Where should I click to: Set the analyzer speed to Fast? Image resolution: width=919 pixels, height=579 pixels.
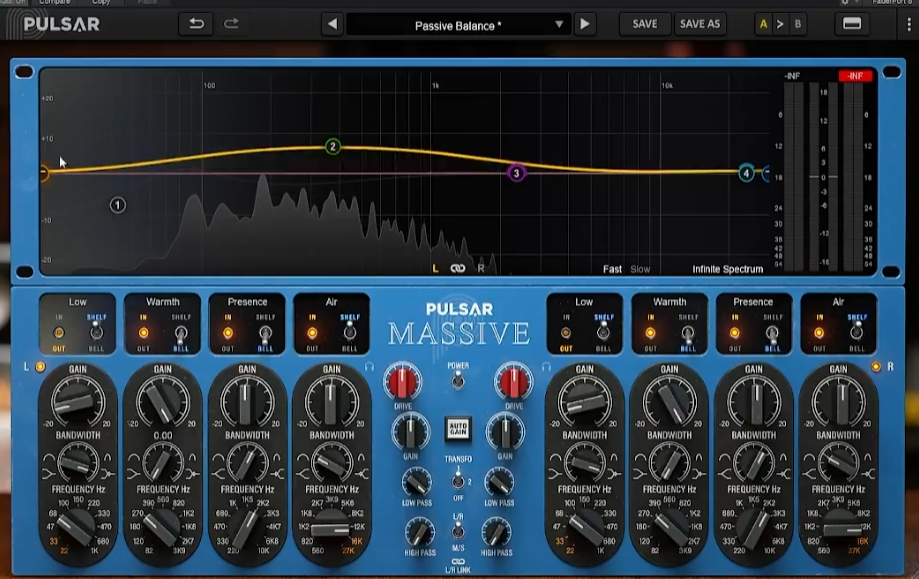pyautogui.click(x=612, y=269)
